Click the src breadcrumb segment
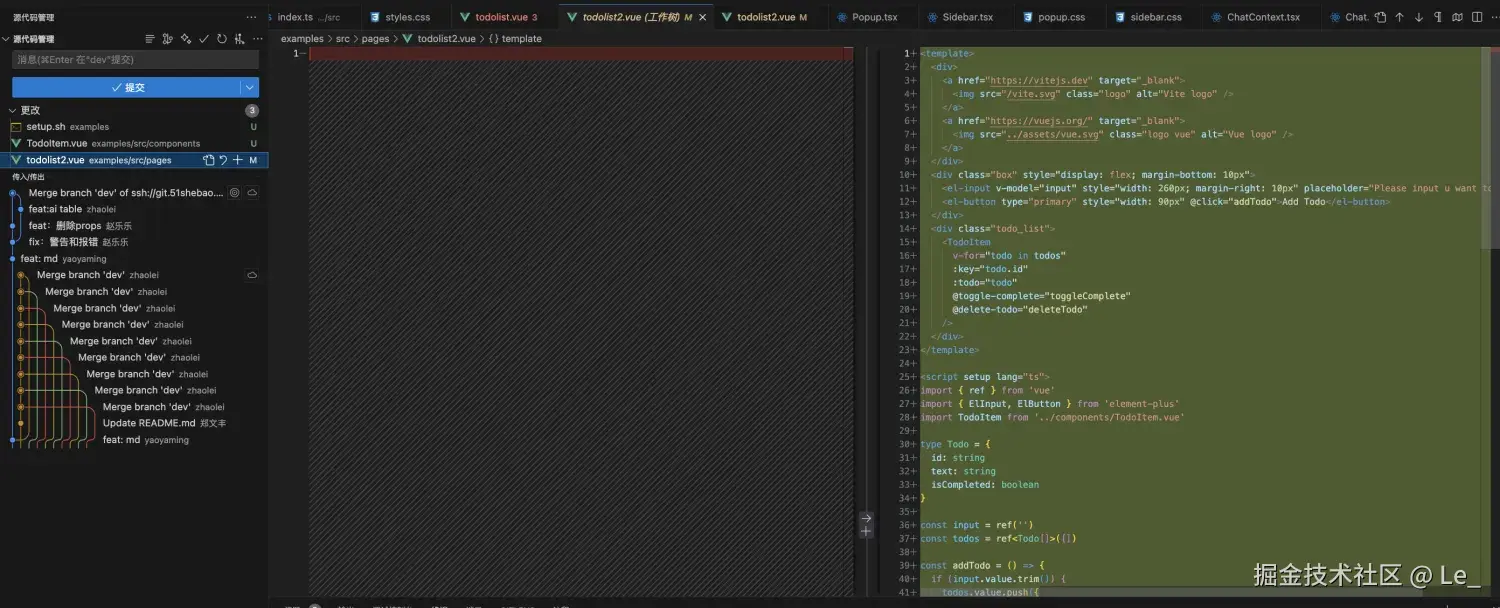This screenshot has height=608, width=1500. coord(343,39)
